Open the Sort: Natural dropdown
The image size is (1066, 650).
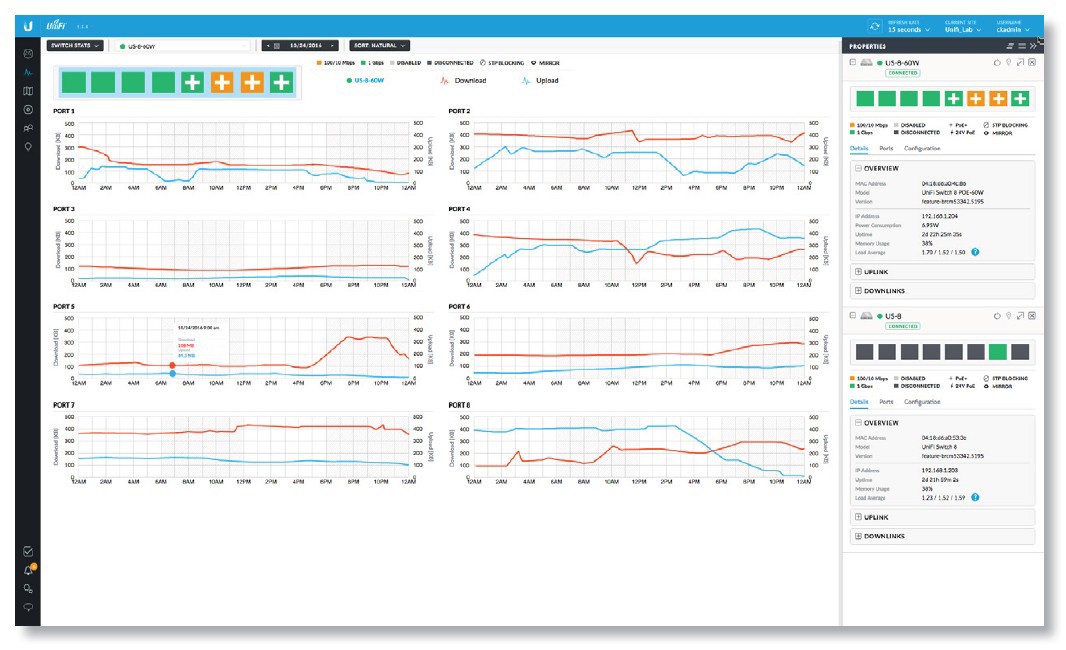379,45
